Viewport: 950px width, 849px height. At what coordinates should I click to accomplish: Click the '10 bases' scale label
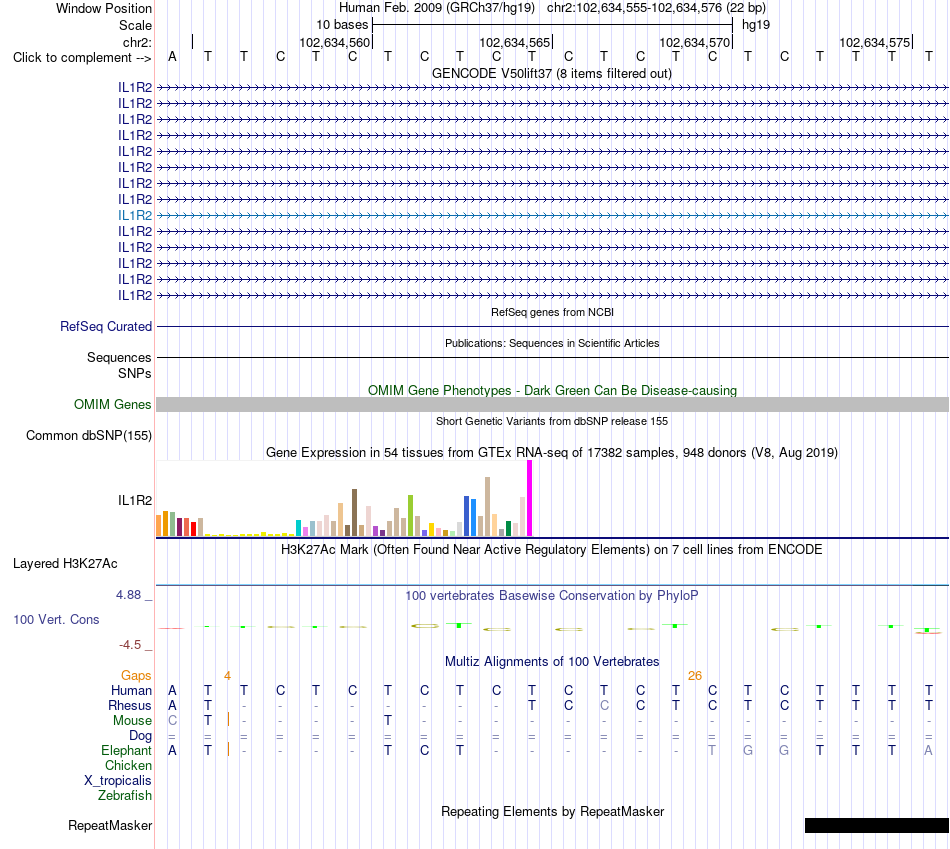(x=342, y=25)
